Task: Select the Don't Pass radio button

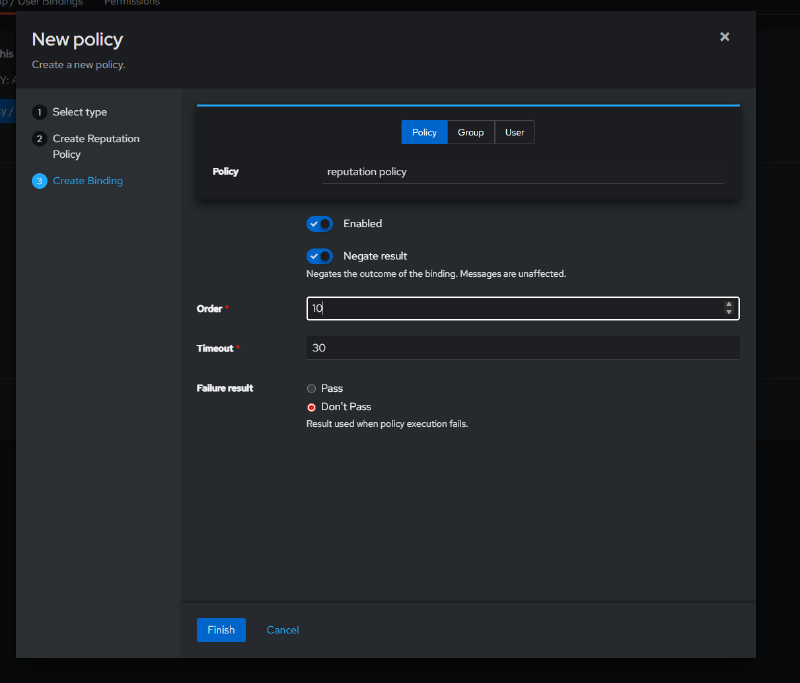Action: 311,407
